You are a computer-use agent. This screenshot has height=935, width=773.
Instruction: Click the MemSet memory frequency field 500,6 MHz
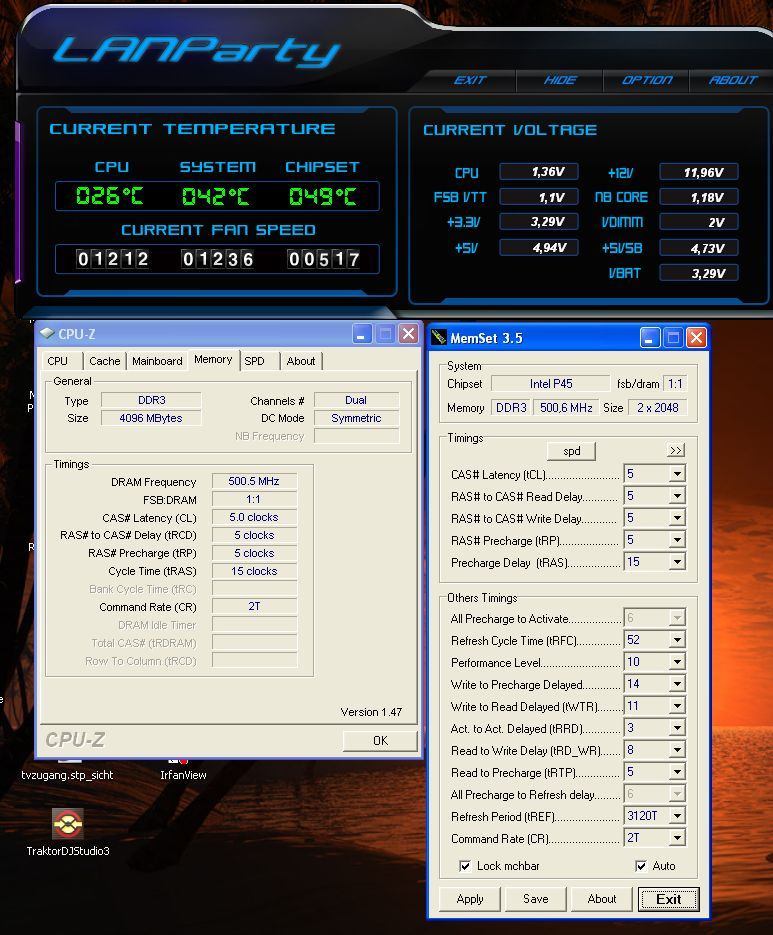tap(566, 408)
